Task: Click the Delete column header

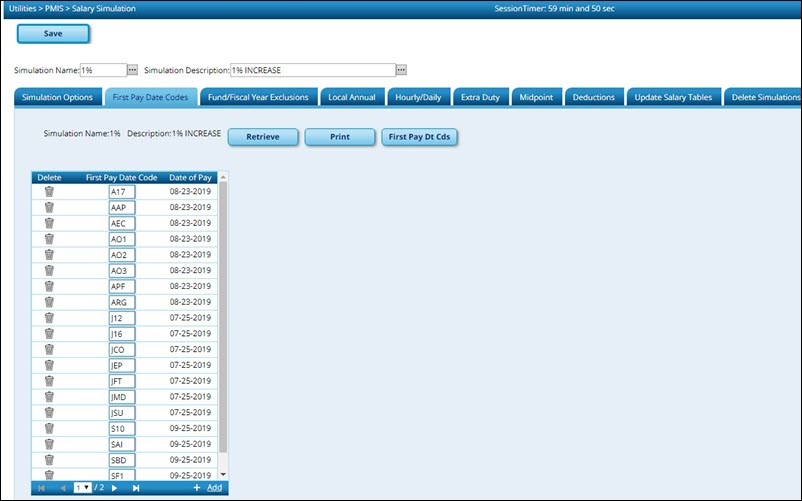Action: [49, 177]
